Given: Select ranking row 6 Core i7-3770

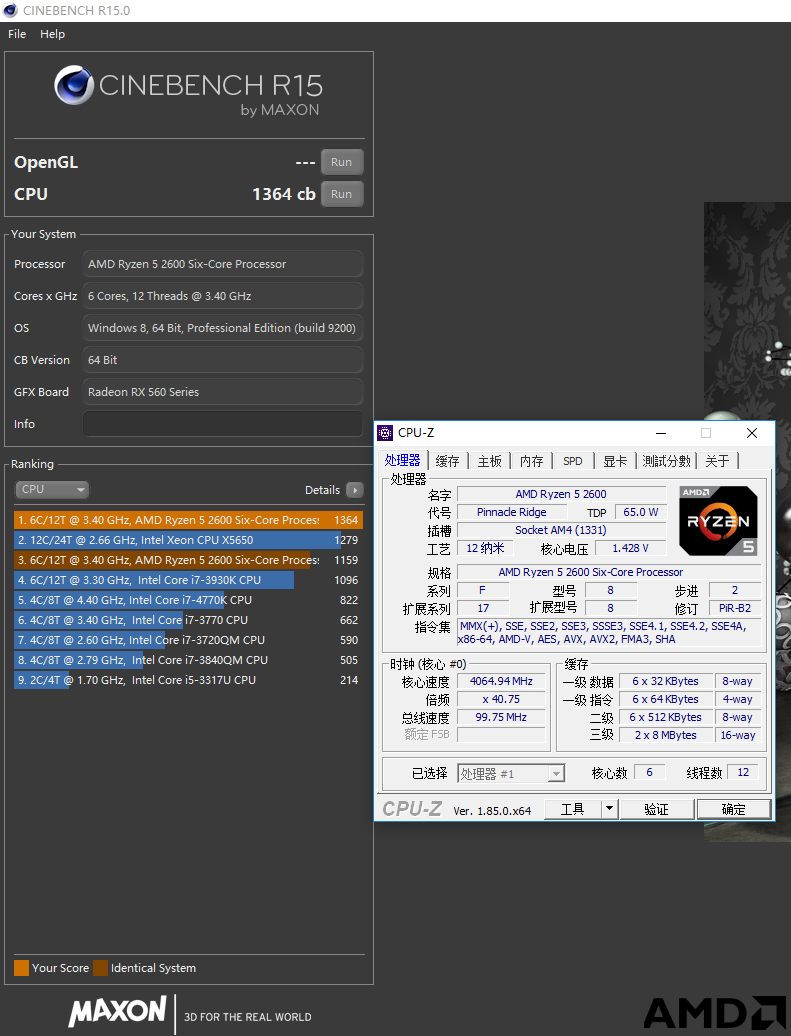Looking at the screenshot, I should click(188, 620).
